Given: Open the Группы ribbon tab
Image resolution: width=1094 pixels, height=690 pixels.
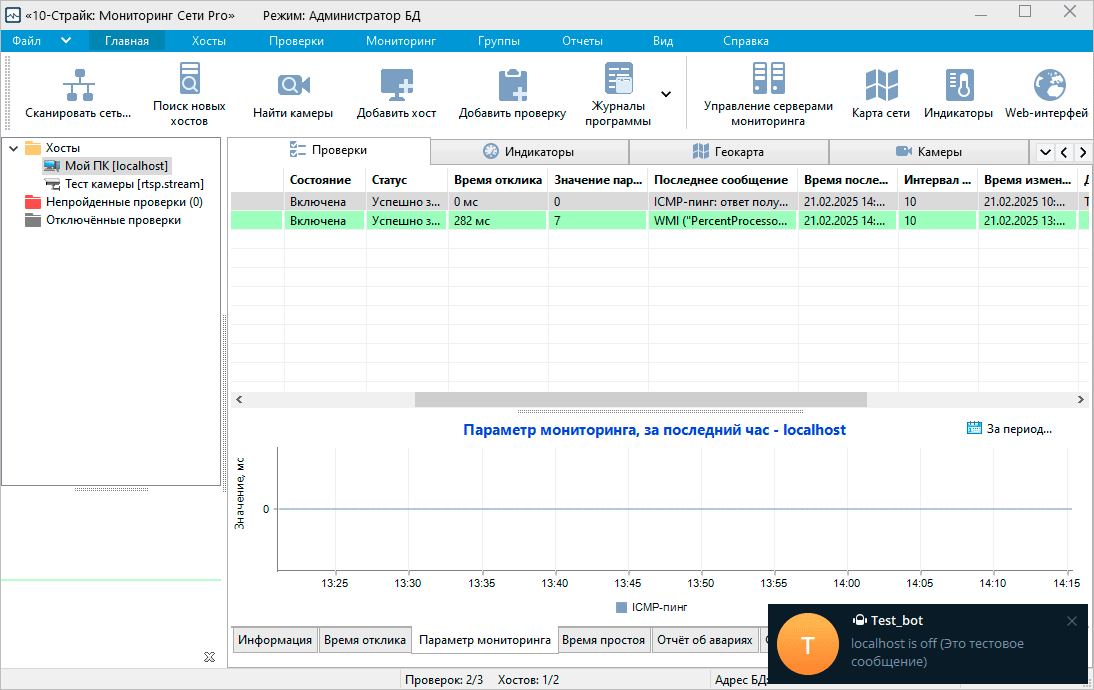Looking at the screenshot, I should point(498,40).
